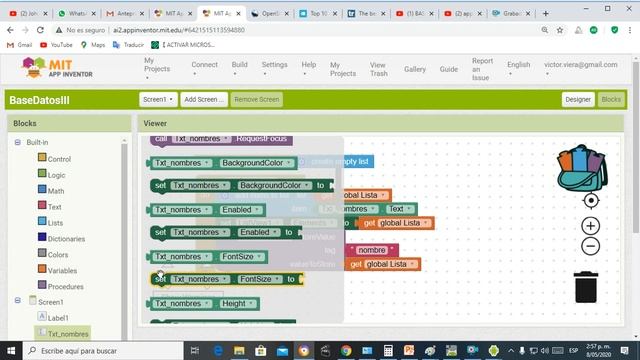Open the Screen1 dropdown button
Viewport: 640px width, 360px height.
(158, 99)
